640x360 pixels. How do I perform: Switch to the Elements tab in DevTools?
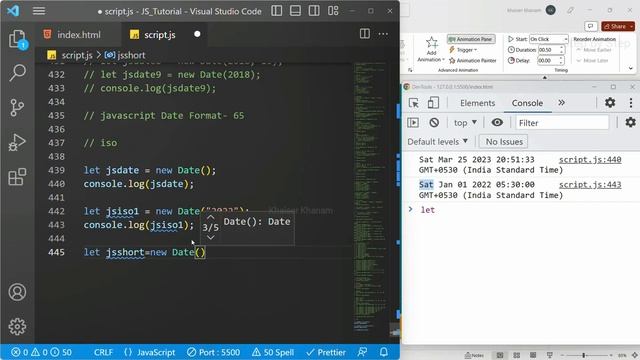(477, 103)
